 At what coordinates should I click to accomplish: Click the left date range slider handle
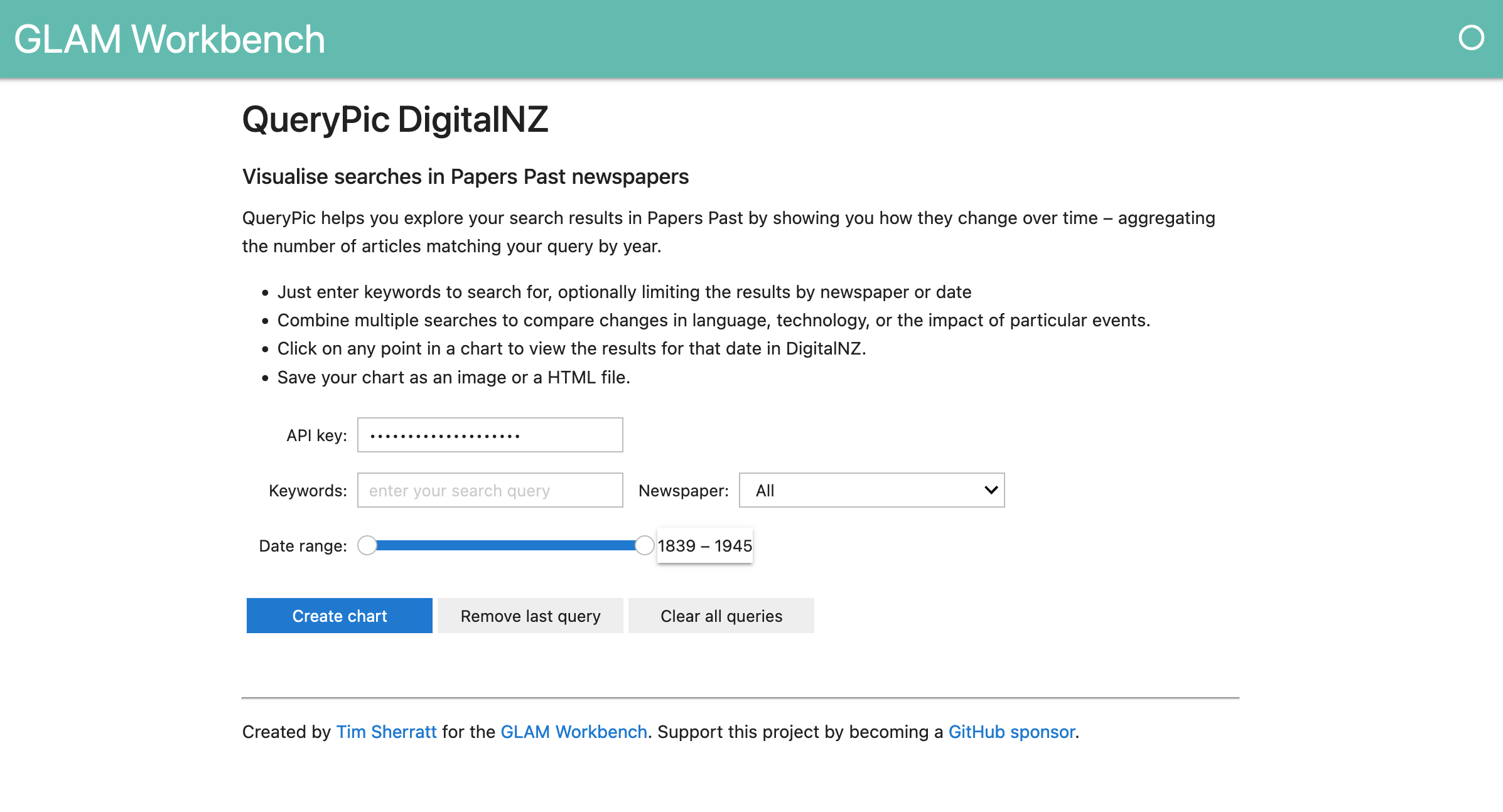coord(367,545)
